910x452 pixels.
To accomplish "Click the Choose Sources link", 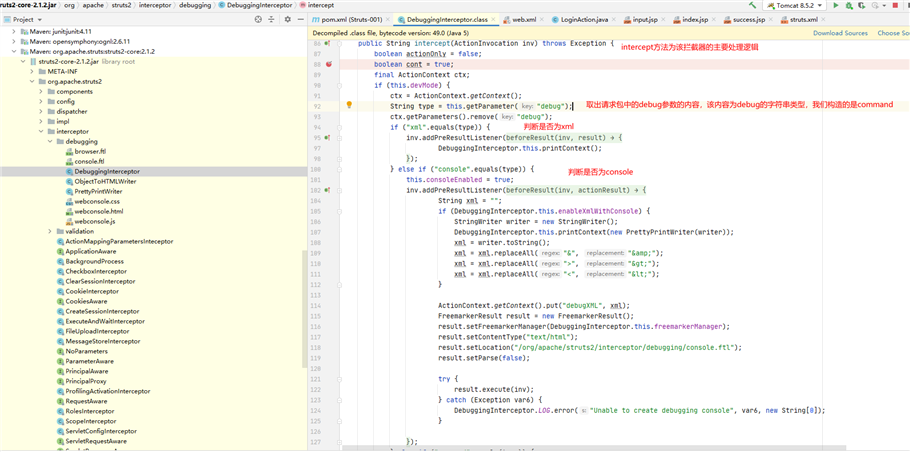I will 893,33.
